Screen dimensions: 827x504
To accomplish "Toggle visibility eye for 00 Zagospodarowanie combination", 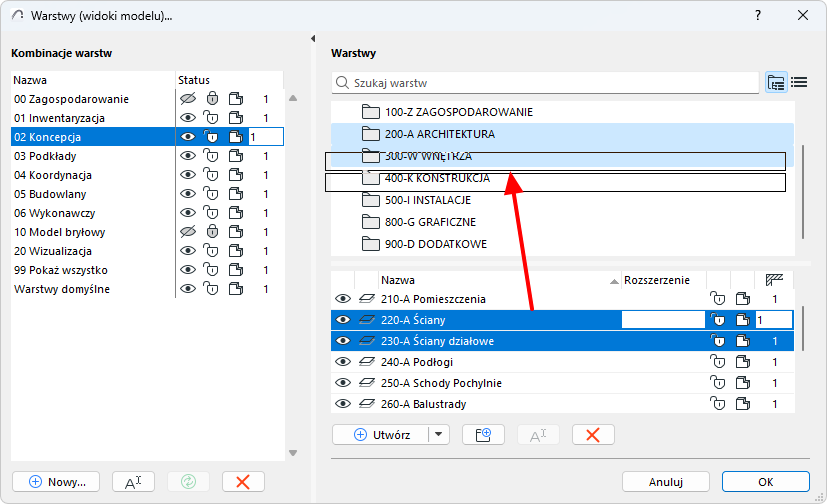I will click(x=188, y=99).
